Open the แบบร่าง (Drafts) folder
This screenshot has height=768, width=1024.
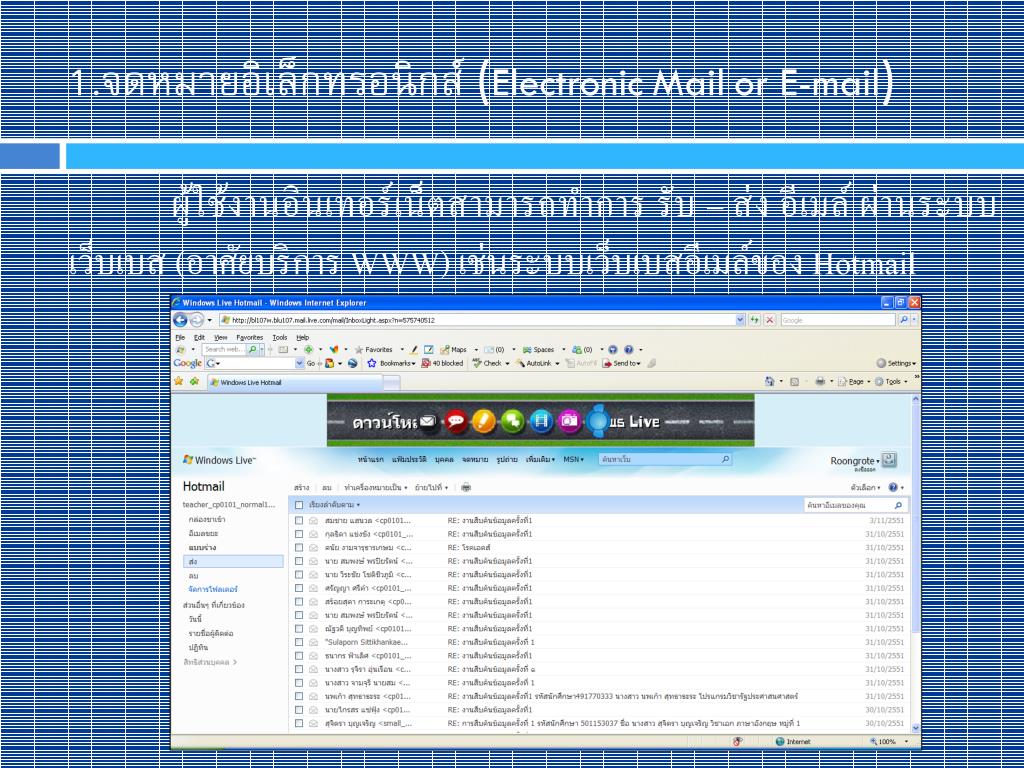pyautogui.click(x=202, y=547)
